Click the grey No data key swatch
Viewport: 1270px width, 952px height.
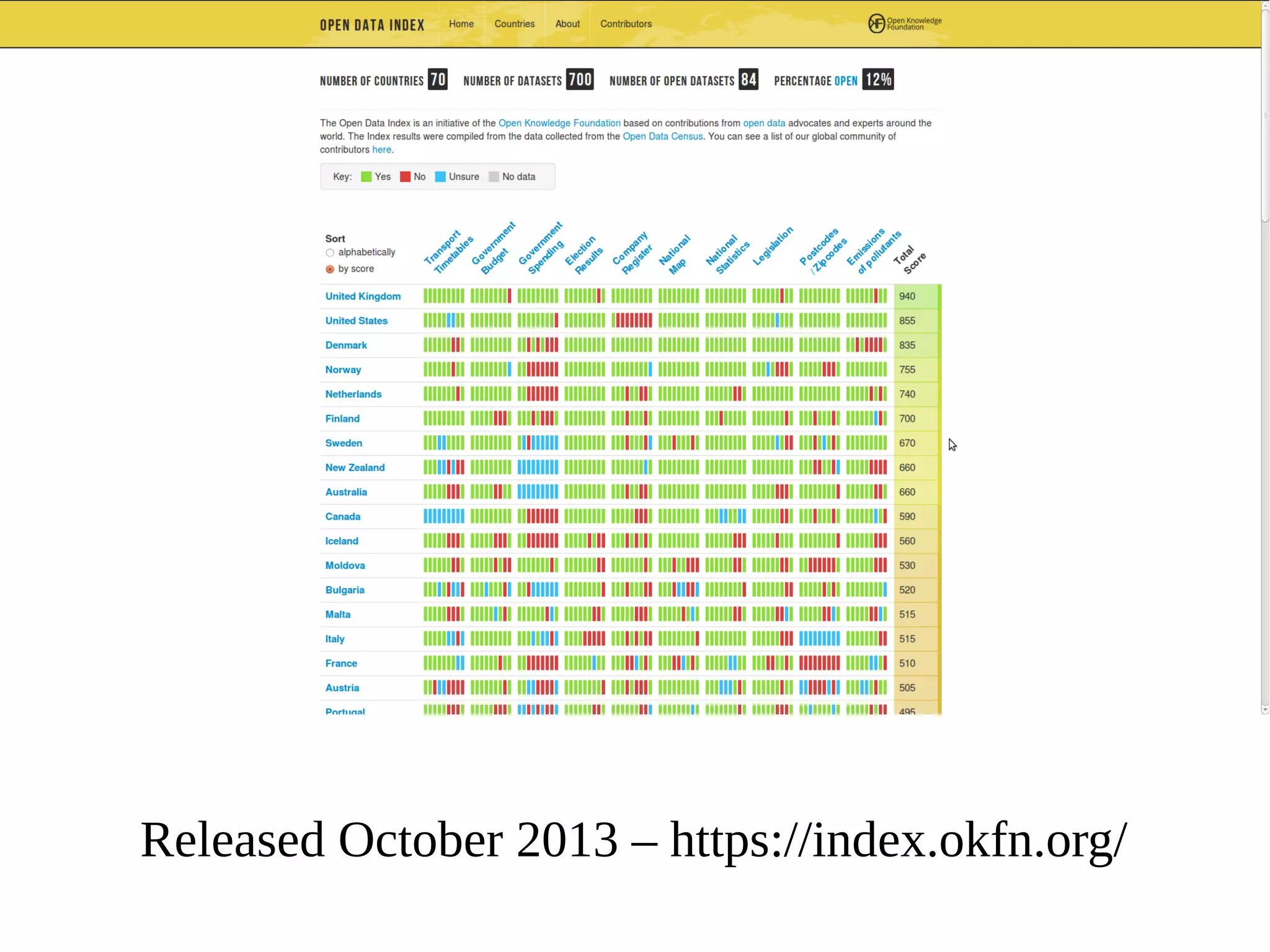(x=494, y=177)
